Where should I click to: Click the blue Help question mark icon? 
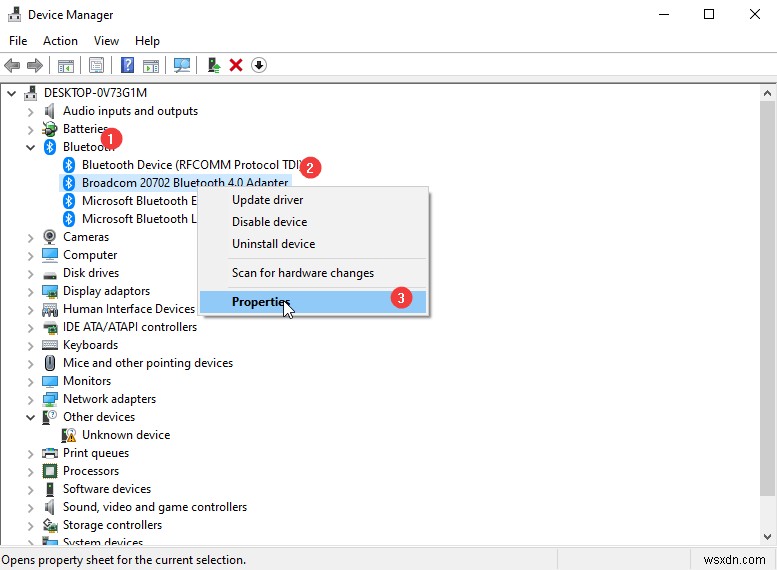[127, 65]
